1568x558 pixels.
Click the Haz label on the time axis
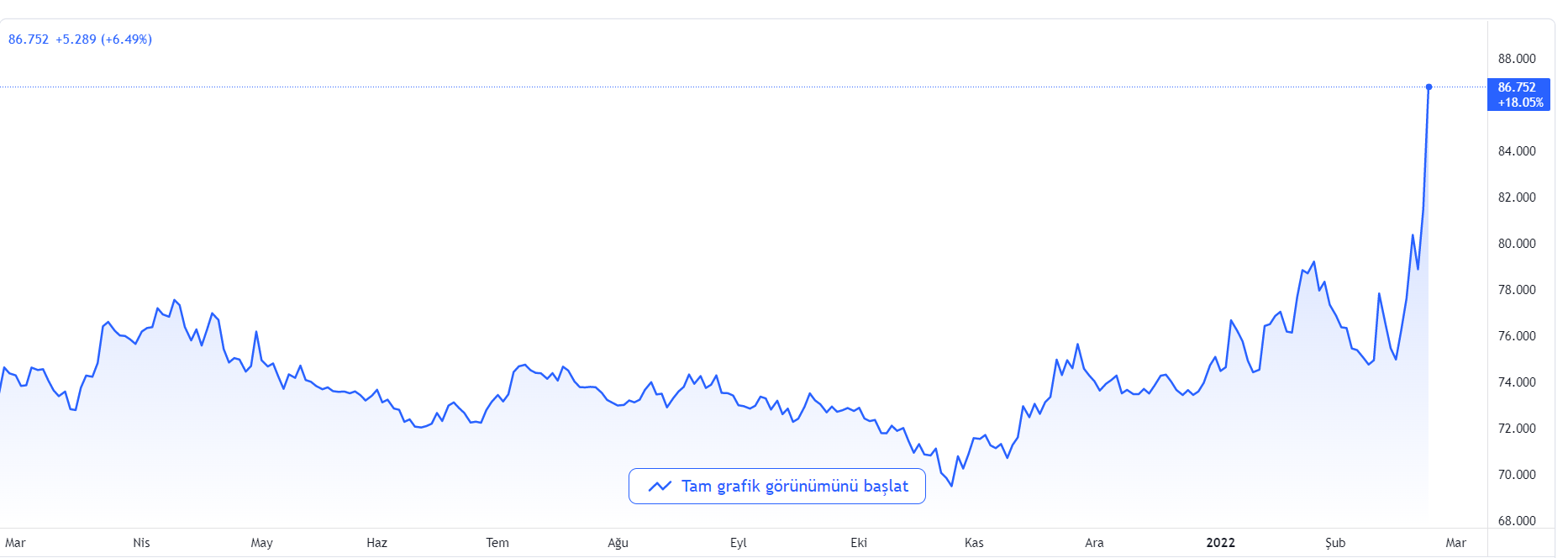pos(376,543)
